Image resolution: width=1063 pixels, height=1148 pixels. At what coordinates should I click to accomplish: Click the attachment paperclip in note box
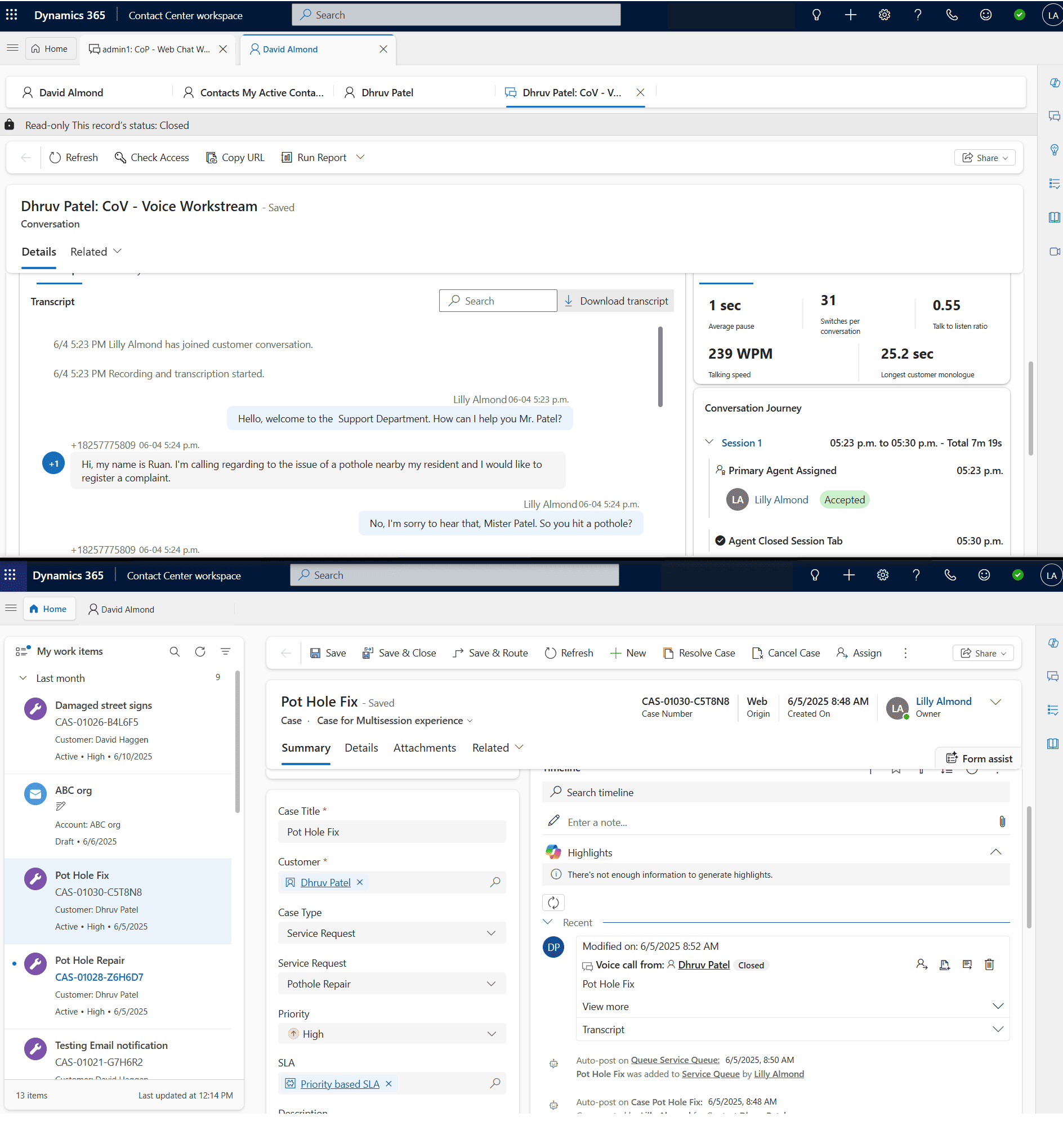(1002, 822)
